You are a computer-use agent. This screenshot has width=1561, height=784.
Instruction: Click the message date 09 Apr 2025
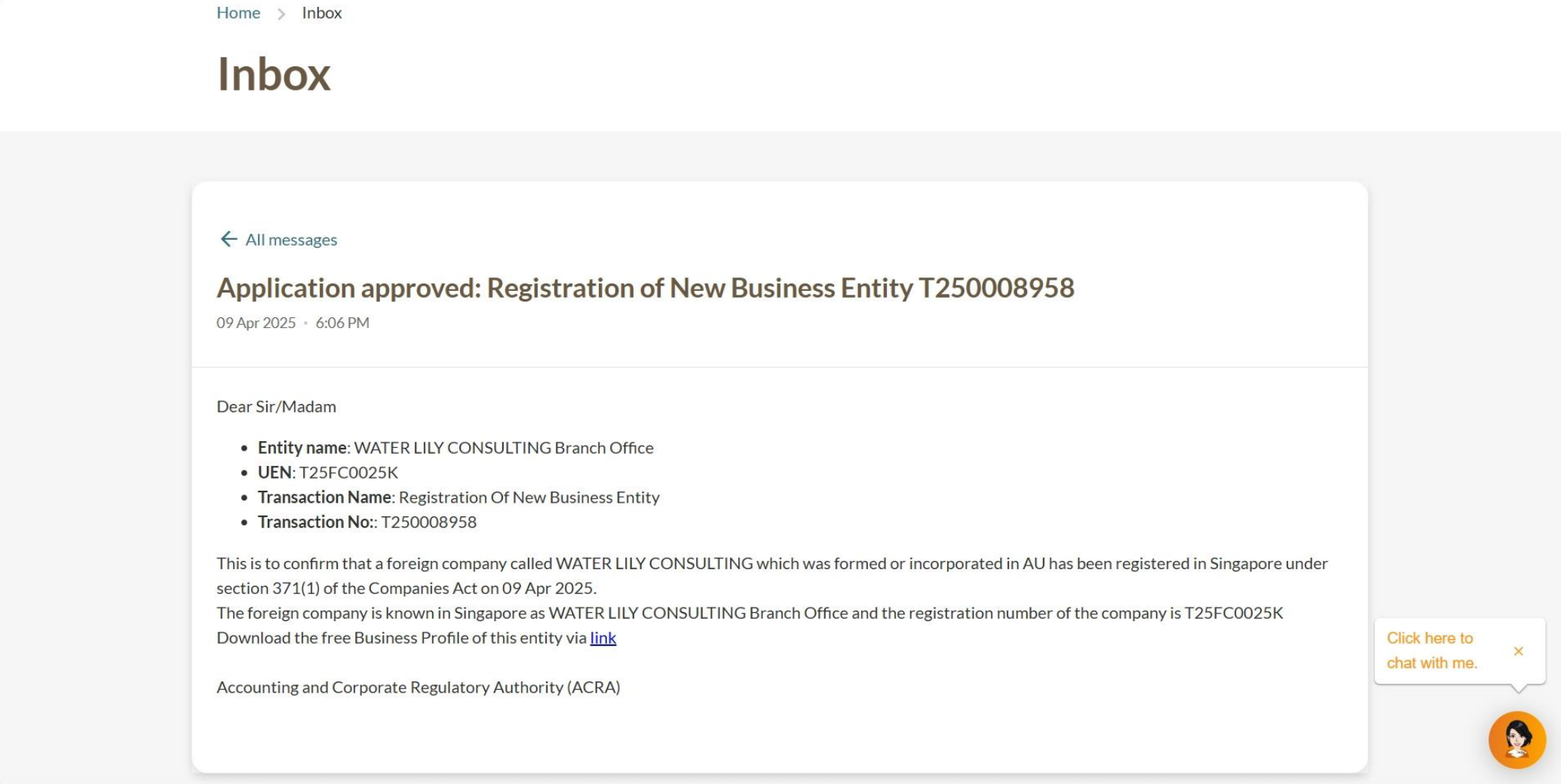pos(256,322)
